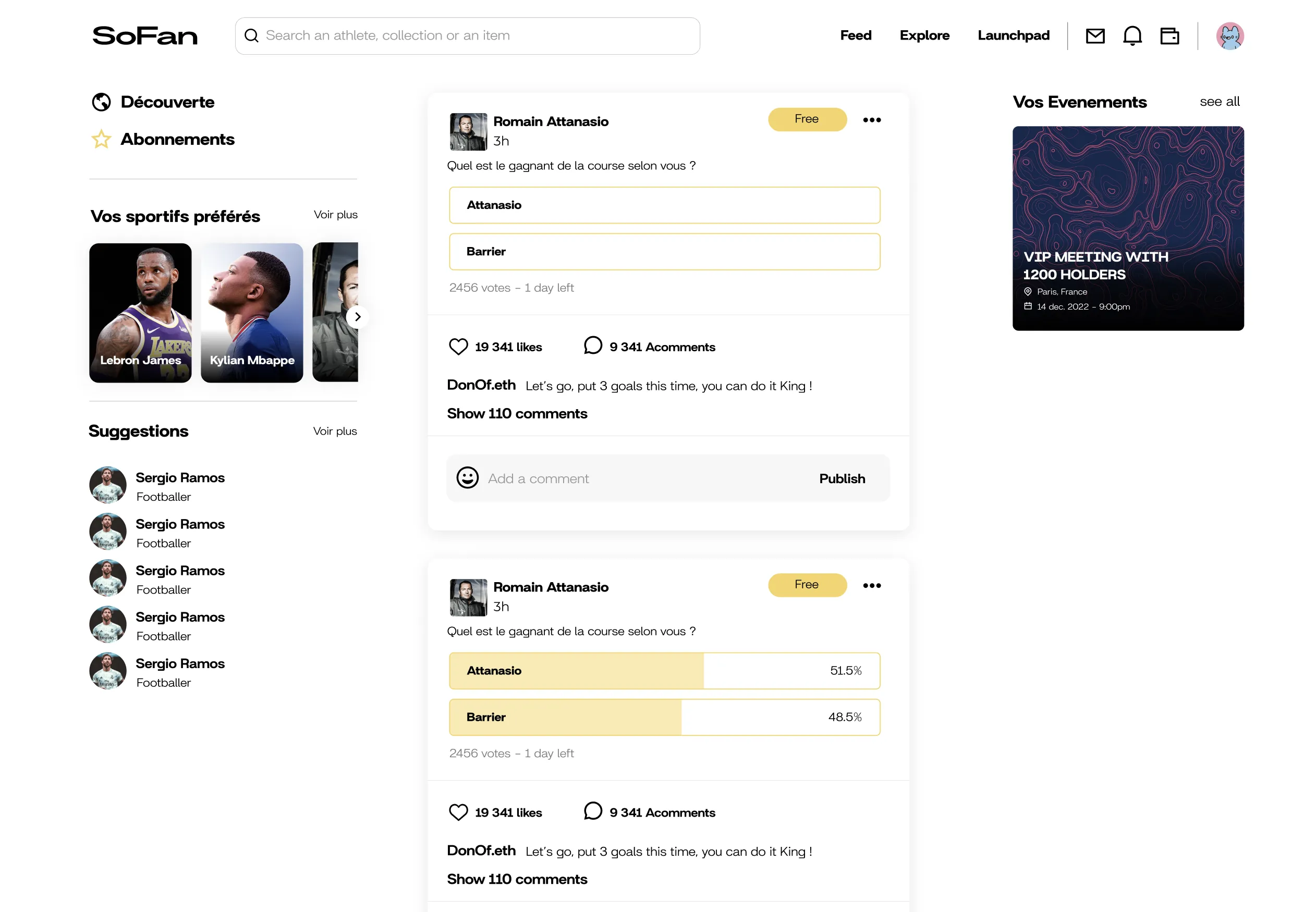Like the second post with heart icon

(458, 812)
